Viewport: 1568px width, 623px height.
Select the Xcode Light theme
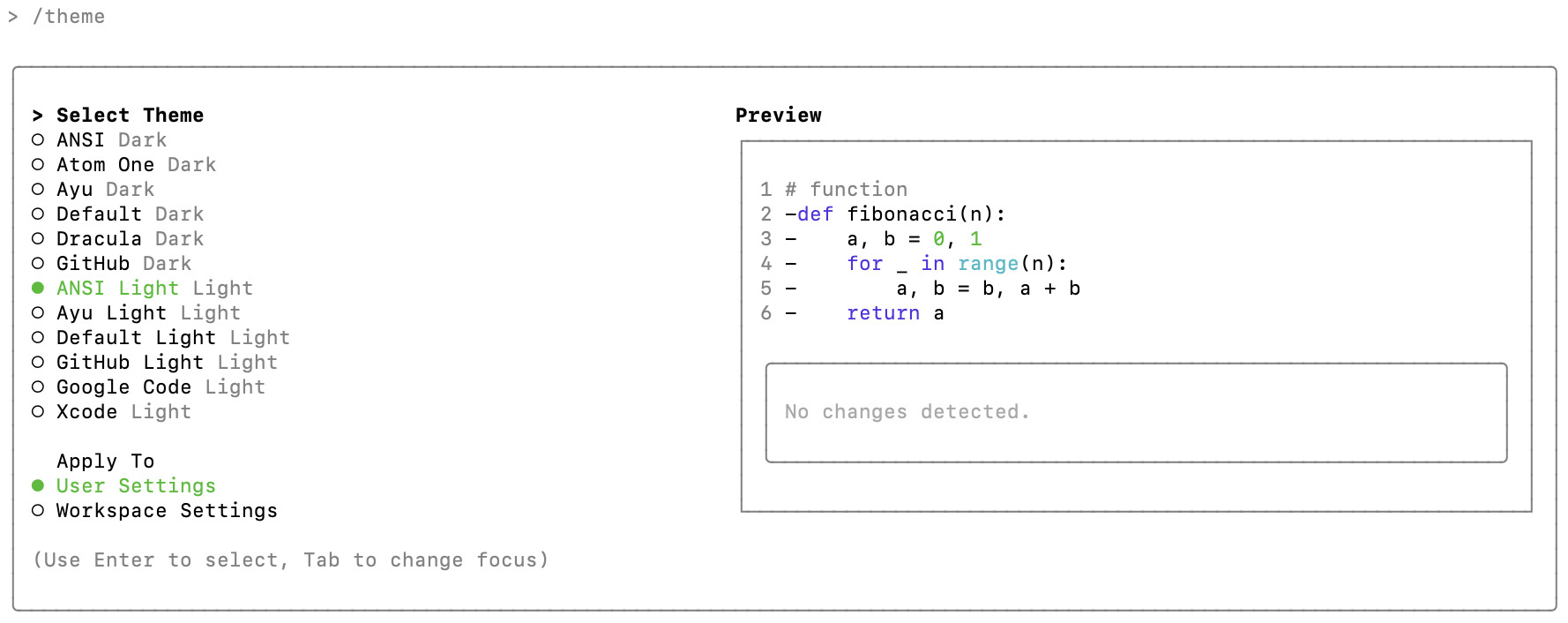pyautogui.click(x=123, y=412)
